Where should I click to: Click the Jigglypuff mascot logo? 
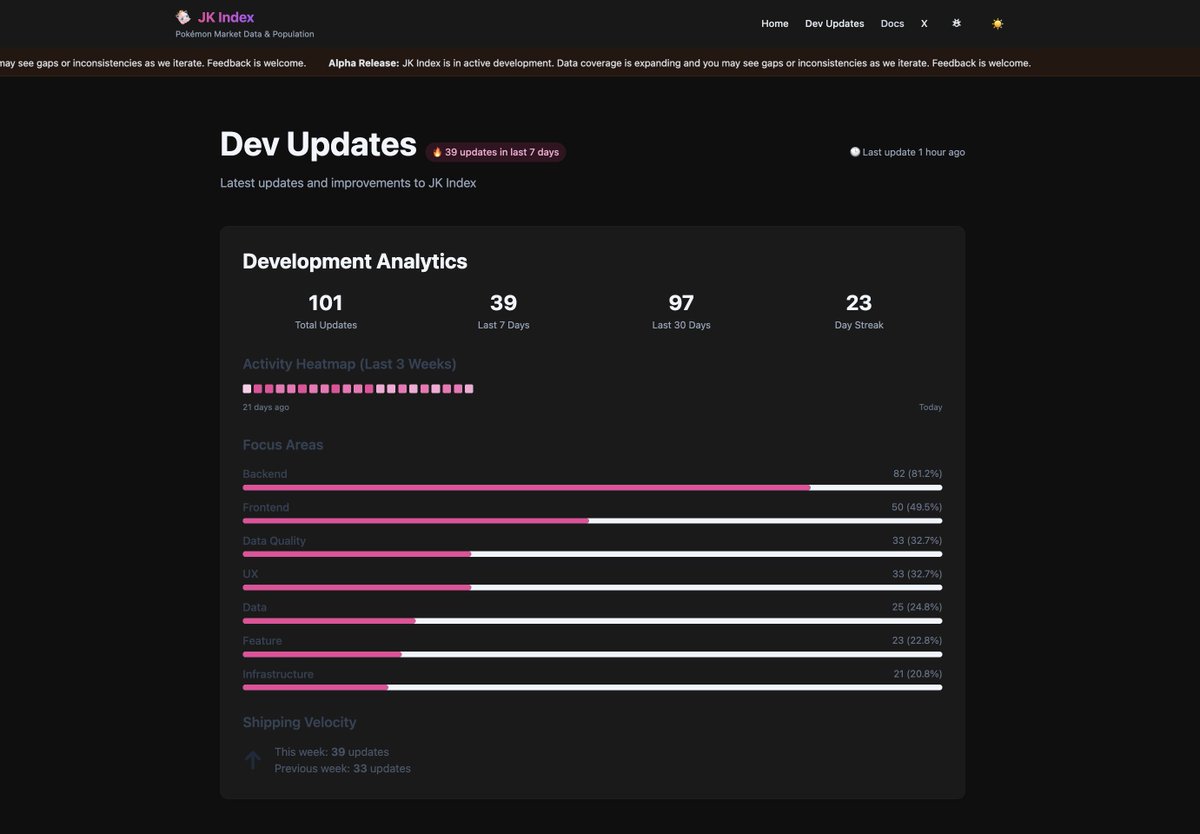tap(183, 16)
